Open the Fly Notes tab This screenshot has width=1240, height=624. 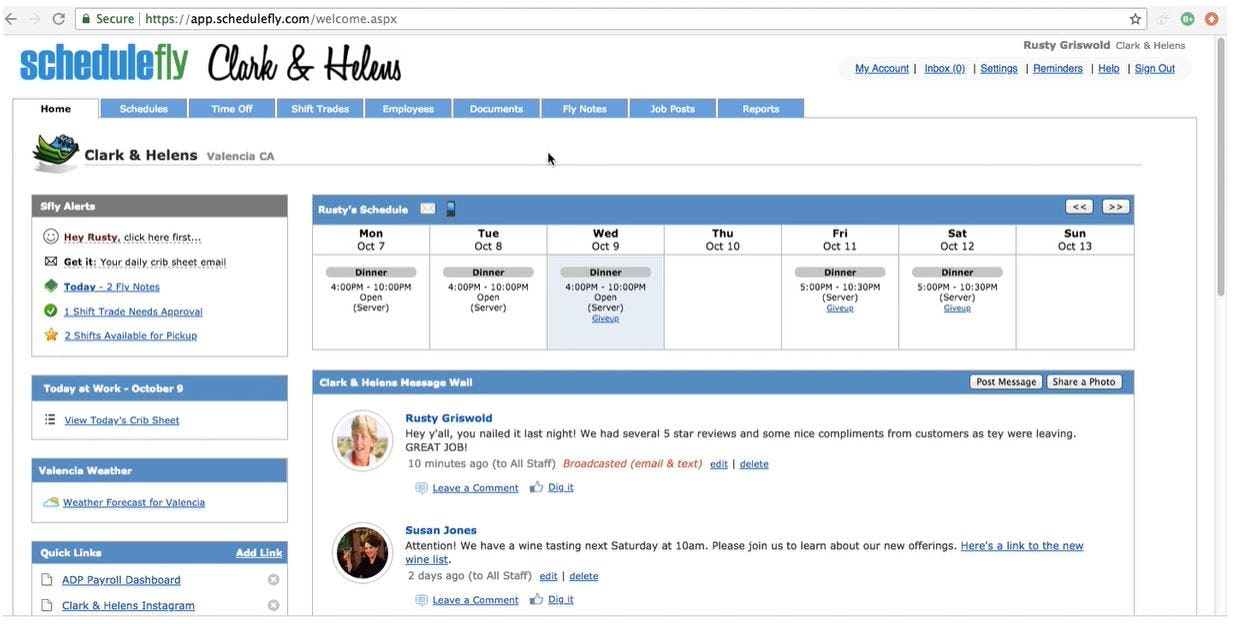pos(585,108)
